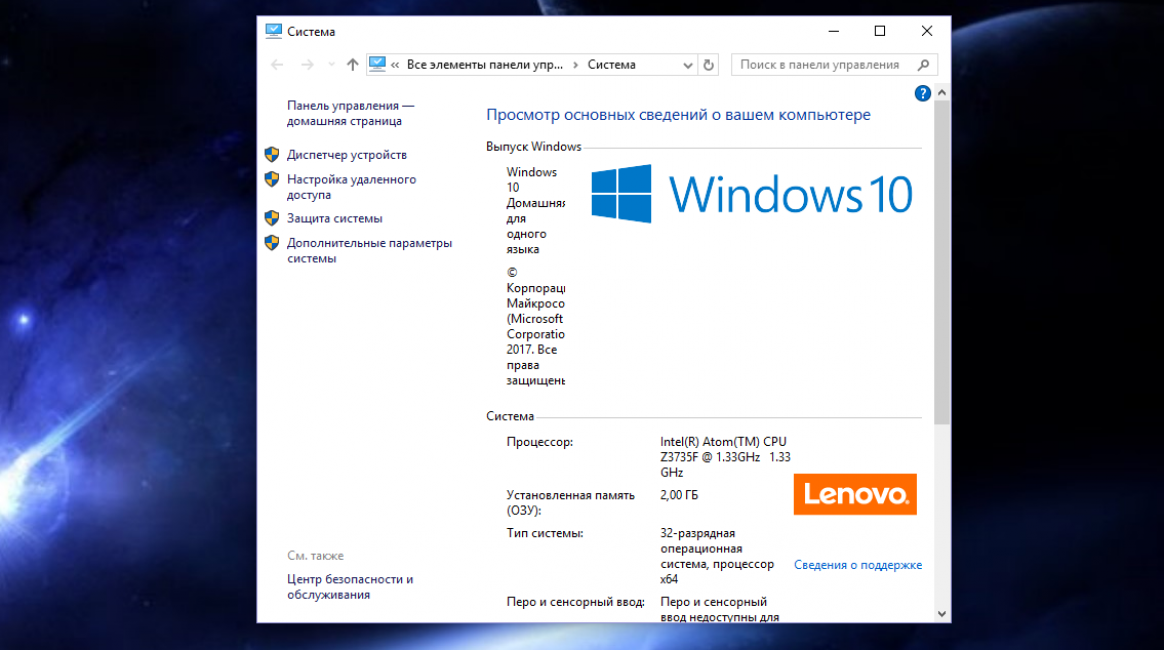The image size is (1164, 650).
Task: Click the magnifier search icon
Action: 923,65
